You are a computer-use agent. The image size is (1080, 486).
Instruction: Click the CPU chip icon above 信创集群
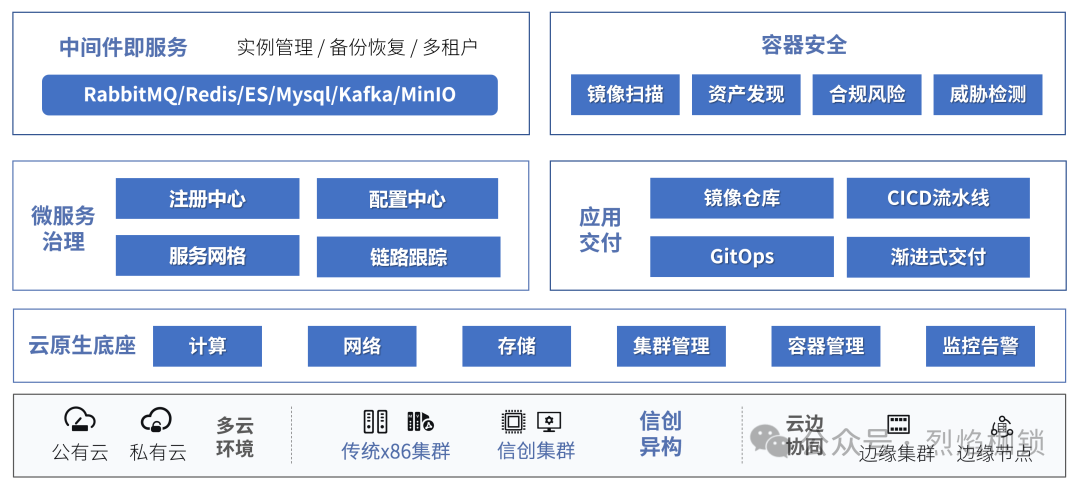click(x=513, y=421)
